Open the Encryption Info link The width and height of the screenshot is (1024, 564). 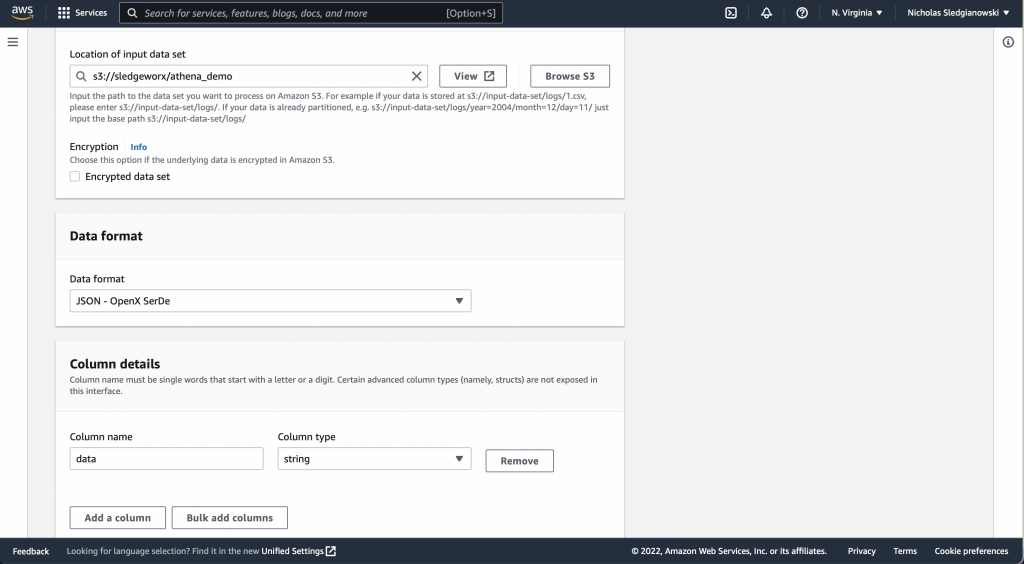pyautogui.click(x=138, y=147)
